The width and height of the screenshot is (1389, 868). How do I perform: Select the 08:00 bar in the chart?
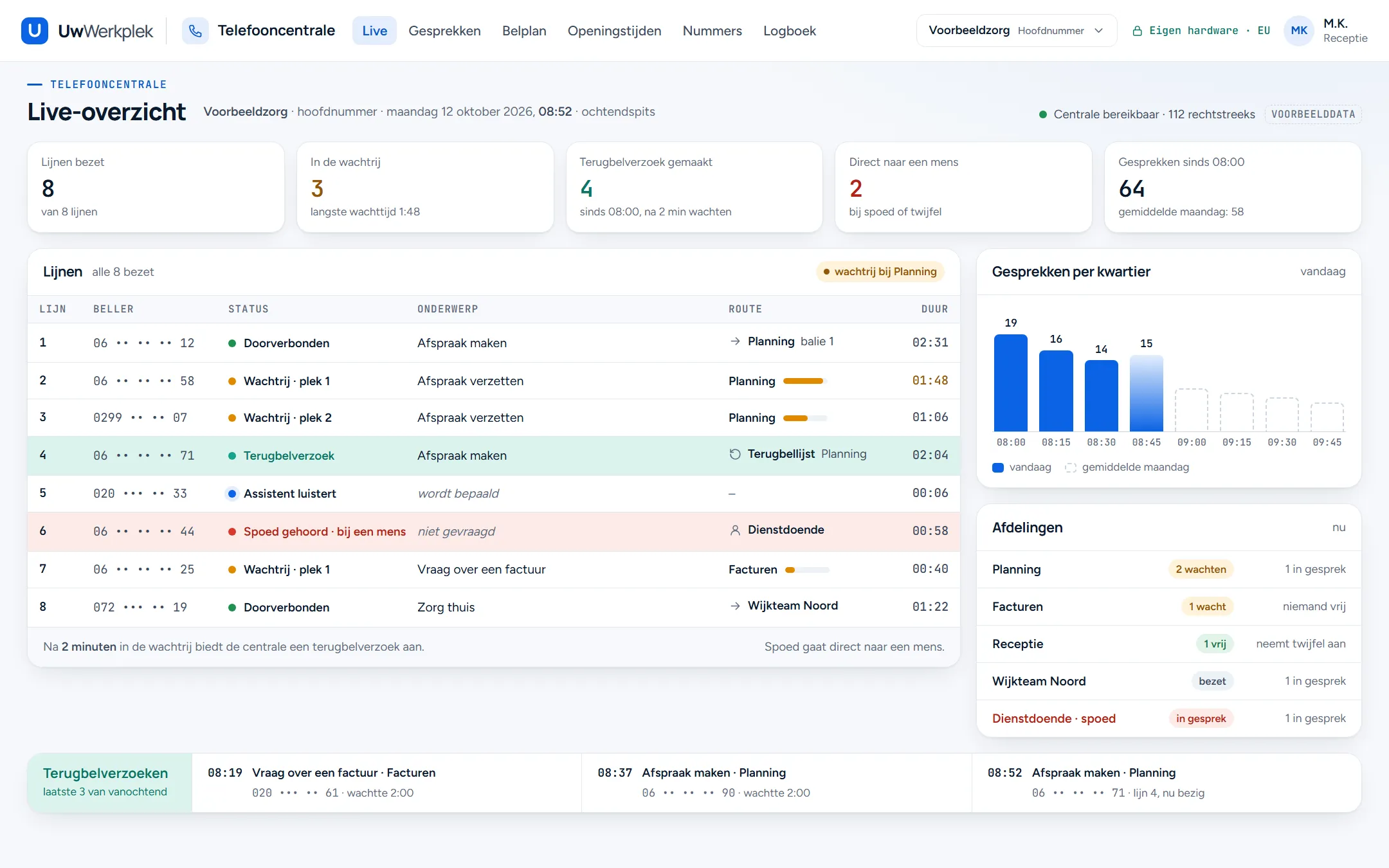coord(1011,383)
